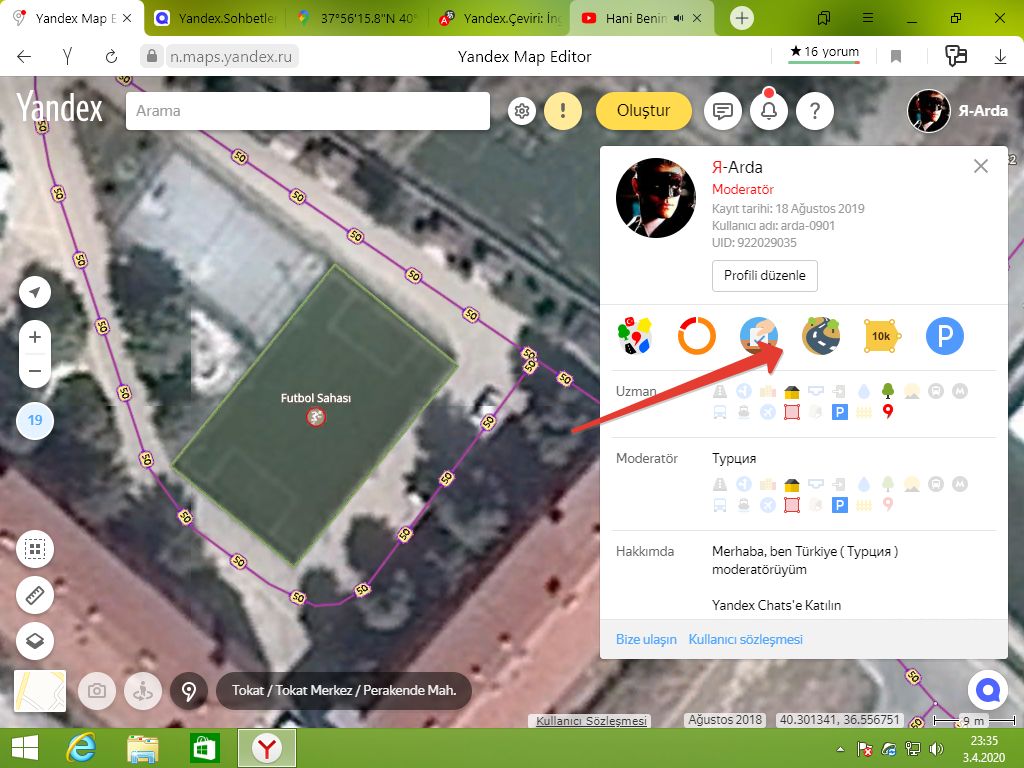Click the parking icon in Moderatör row
Screen dimensions: 1024x768
(x=840, y=505)
